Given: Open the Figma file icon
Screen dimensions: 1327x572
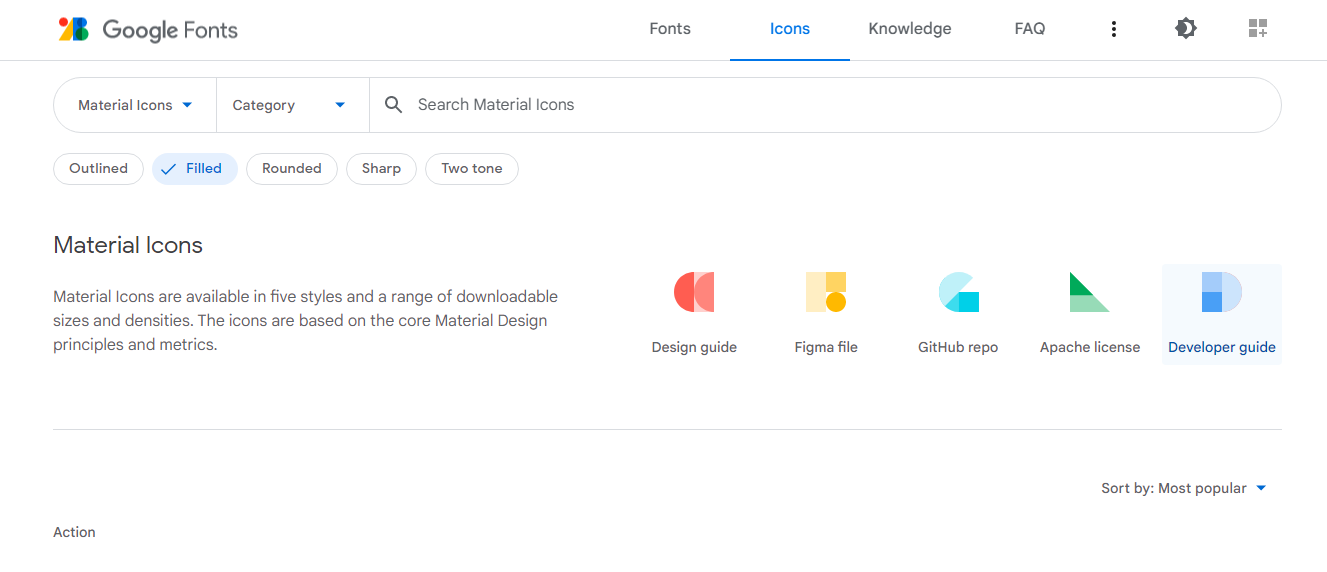Looking at the screenshot, I should pyautogui.click(x=826, y=292).
